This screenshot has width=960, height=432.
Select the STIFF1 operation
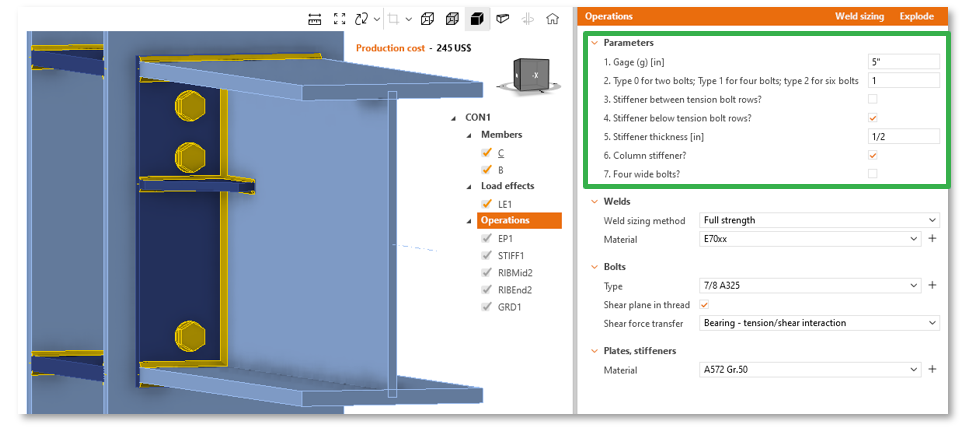coord(510,255)
